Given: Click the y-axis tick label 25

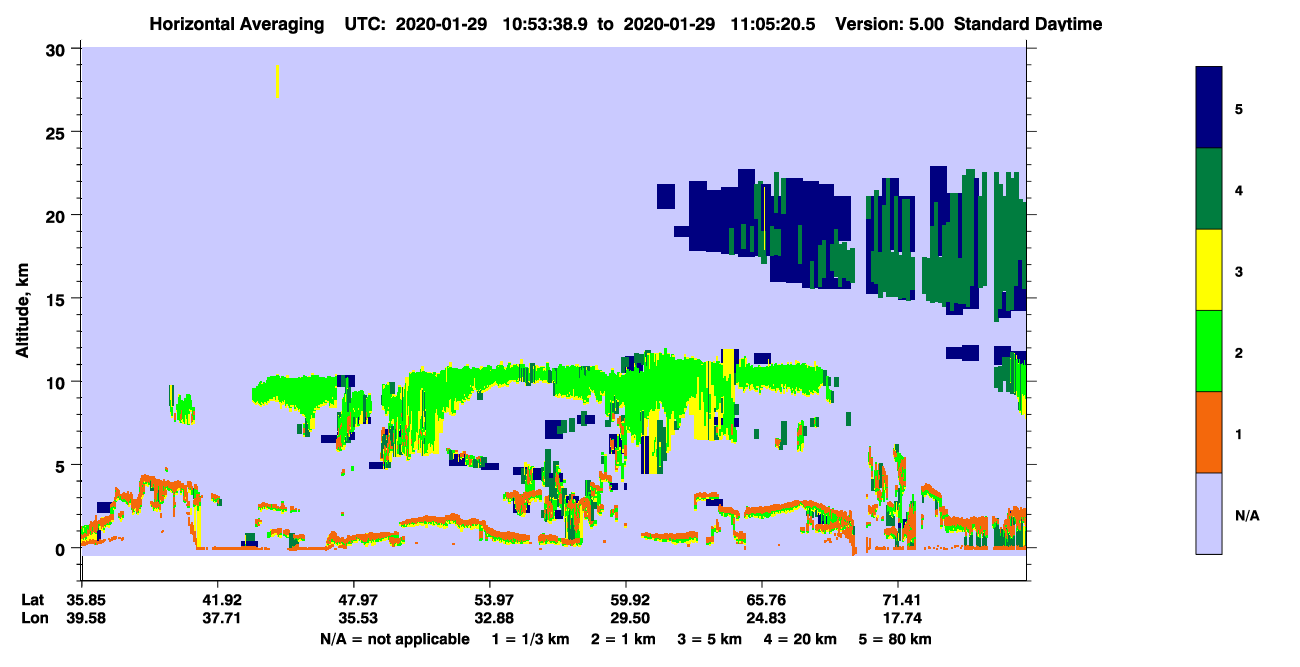Looking at the screenshot, I should (x=58, y=133).
